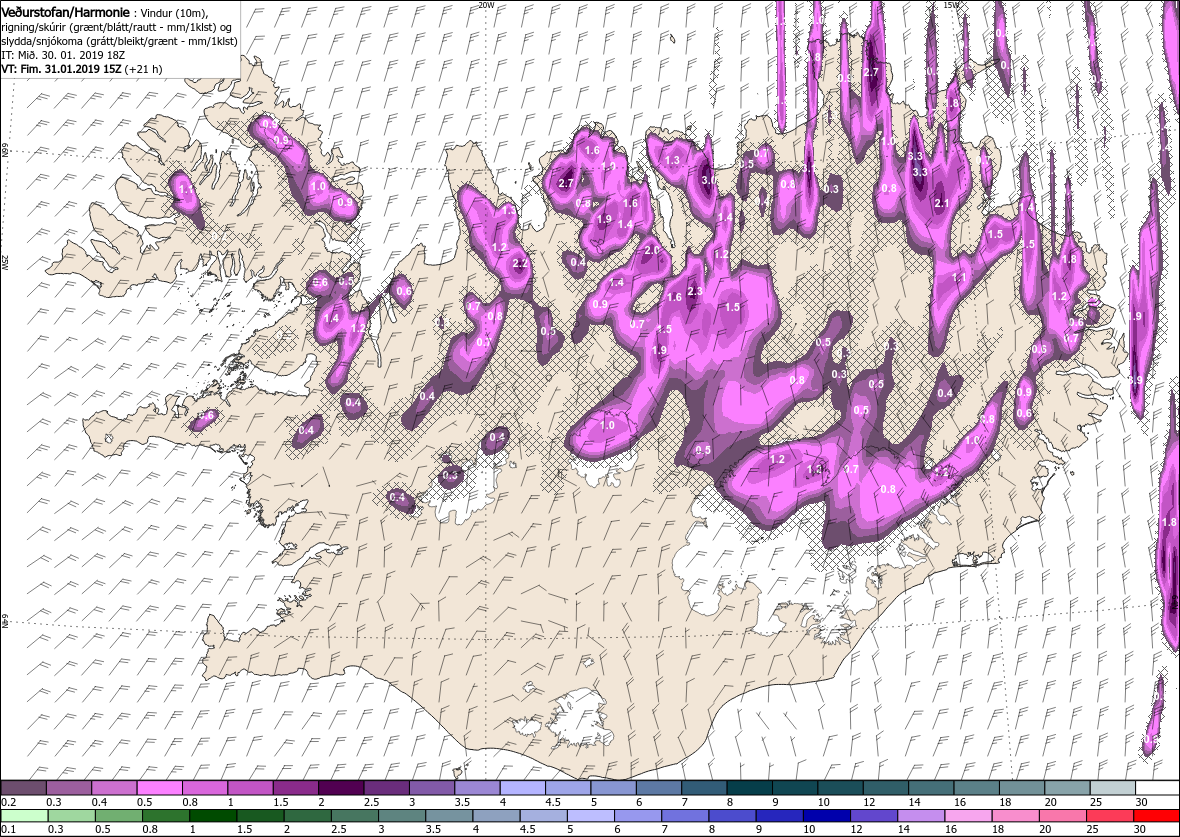The image size is (1180, 837).
Task: Click the 0.1 label in rain legend row
Action: click(x=9, y=830)
